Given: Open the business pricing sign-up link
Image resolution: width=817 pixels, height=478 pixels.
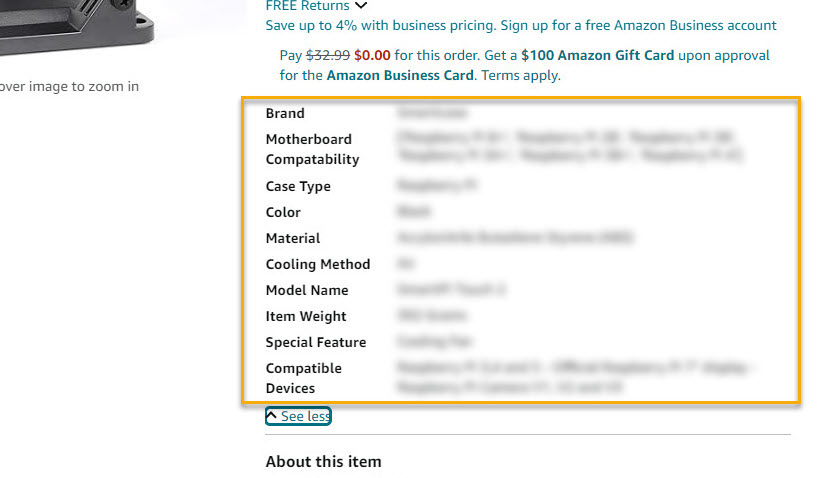Looking at the screenshot, I should coord(521,26).
